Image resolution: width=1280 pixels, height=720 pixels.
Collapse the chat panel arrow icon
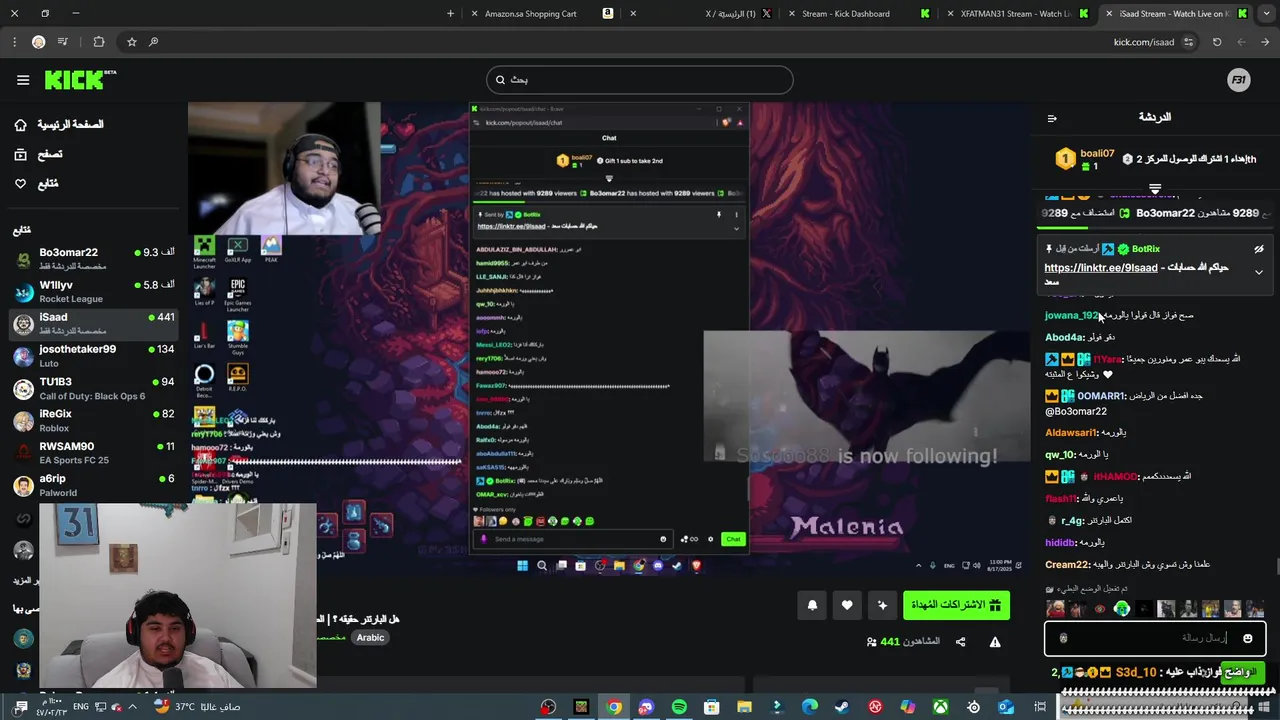click(1052, 118)
